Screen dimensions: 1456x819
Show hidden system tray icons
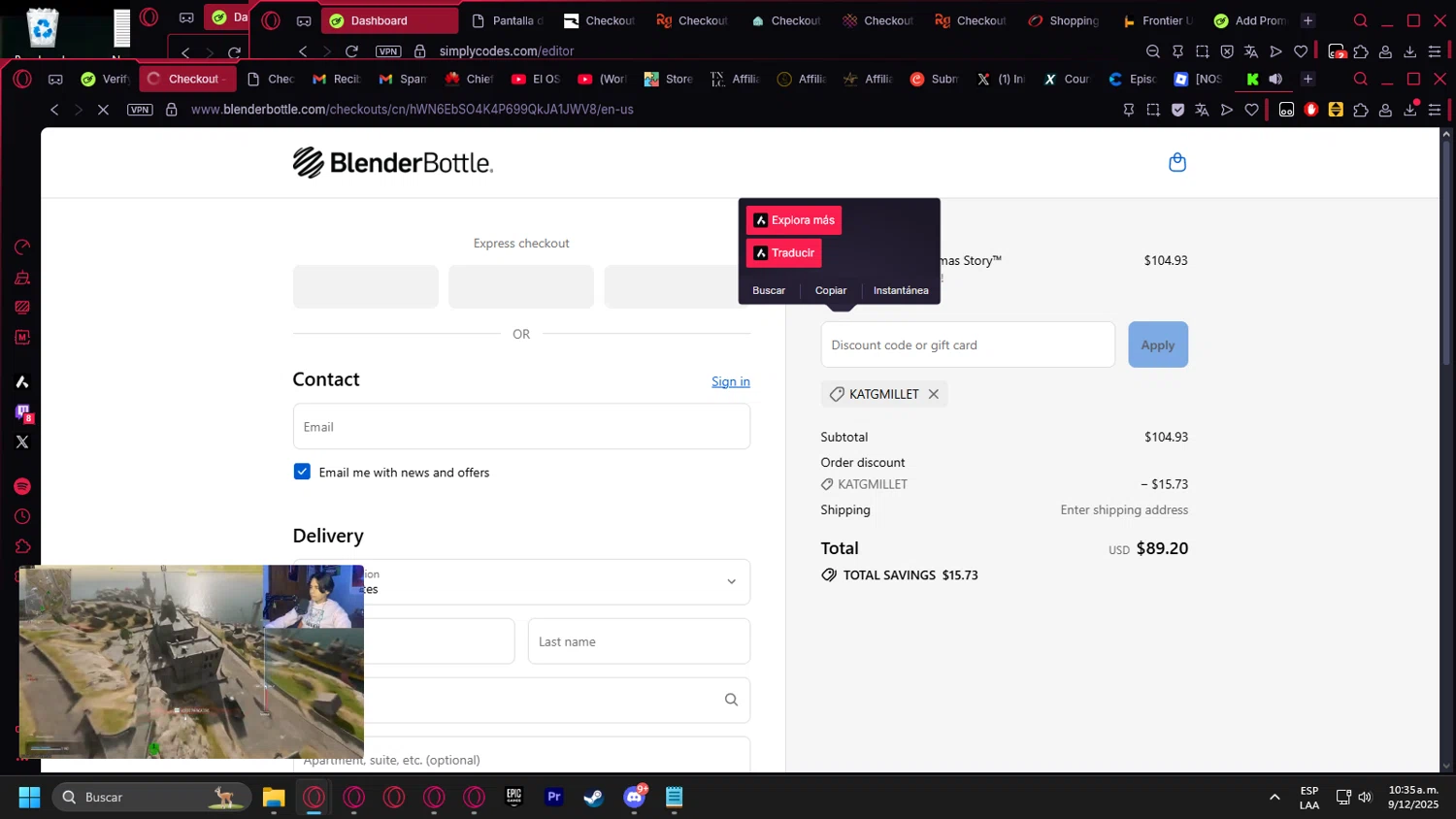click(x=1274, y=797)
